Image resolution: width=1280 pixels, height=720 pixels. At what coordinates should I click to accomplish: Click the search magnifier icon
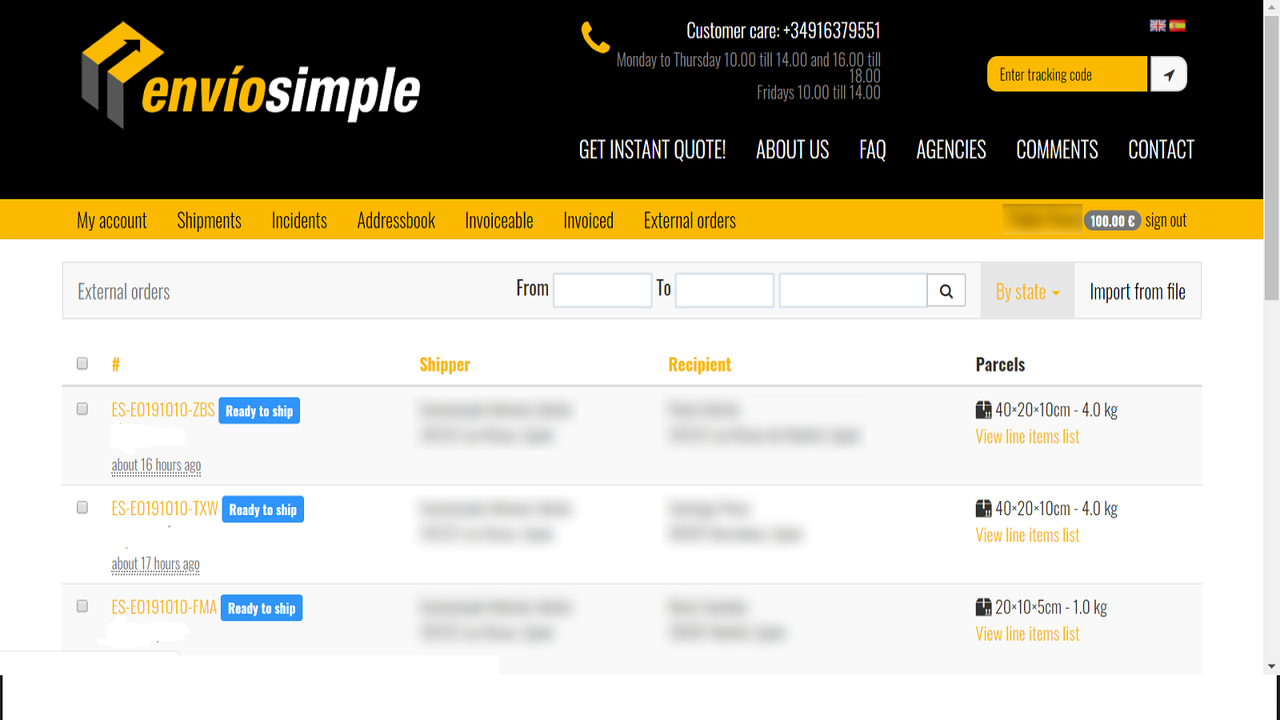945,290
